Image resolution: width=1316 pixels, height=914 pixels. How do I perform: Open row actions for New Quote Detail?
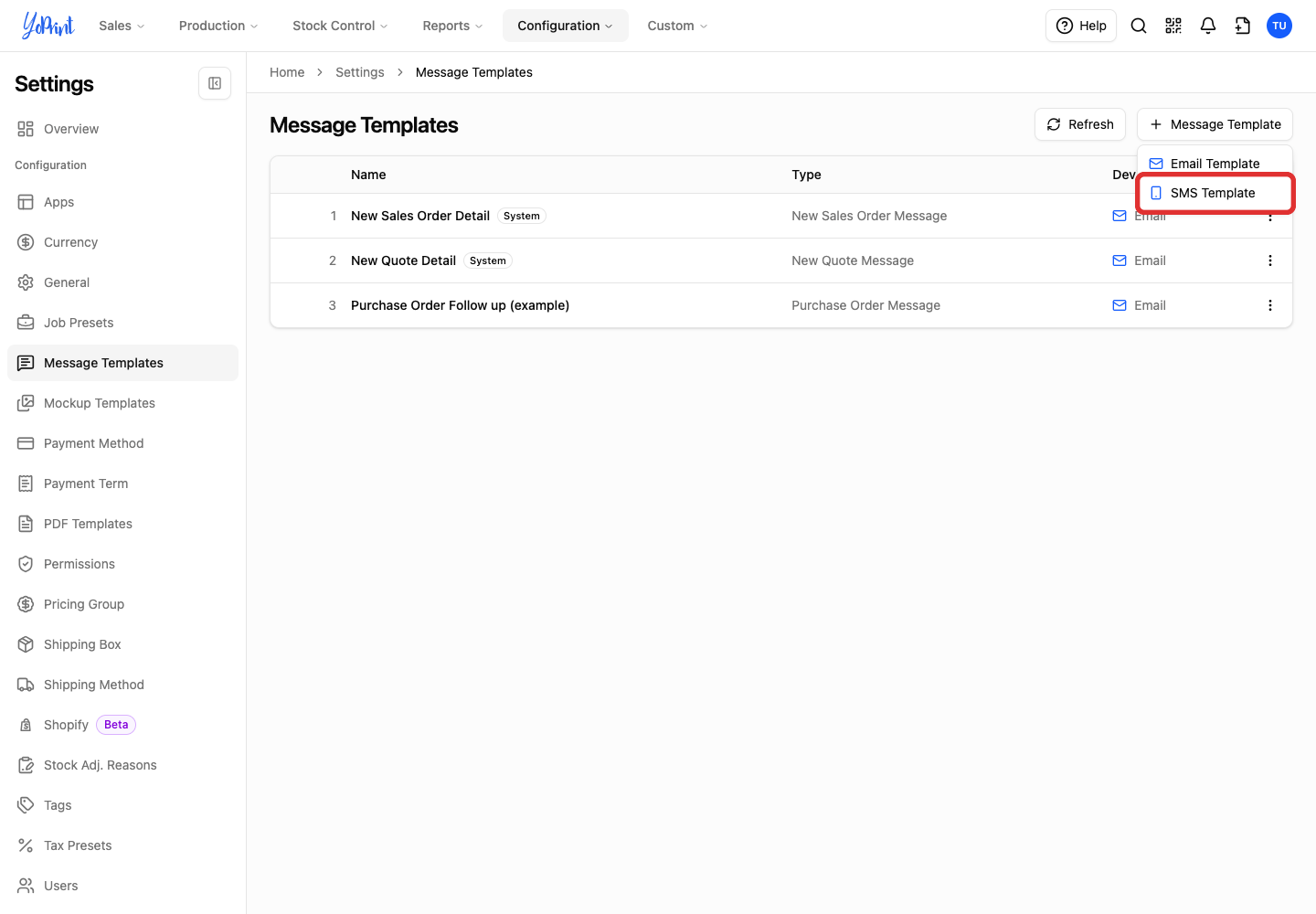[1270, 260]
